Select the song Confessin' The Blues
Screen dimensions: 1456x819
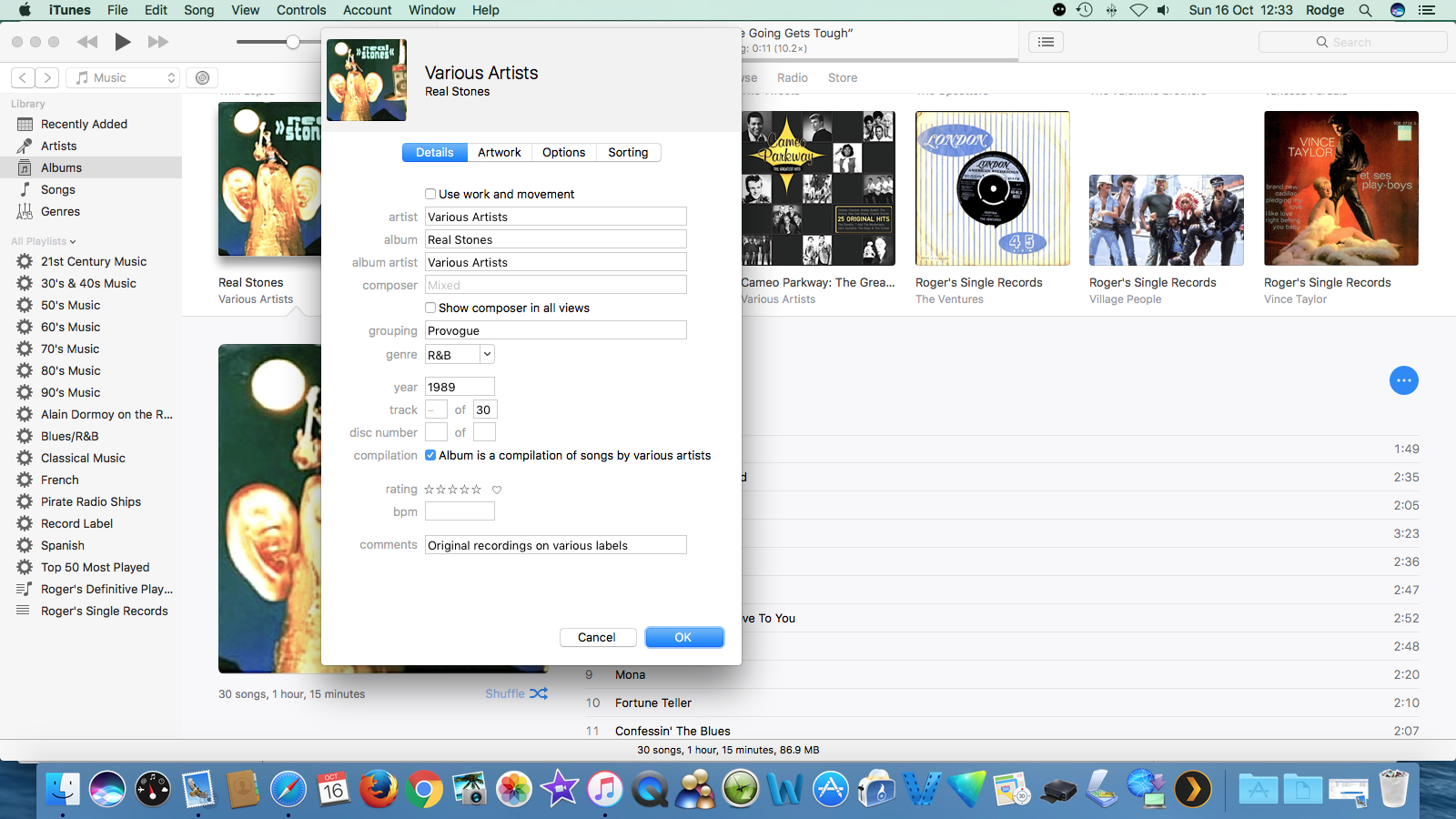[672, 732]
